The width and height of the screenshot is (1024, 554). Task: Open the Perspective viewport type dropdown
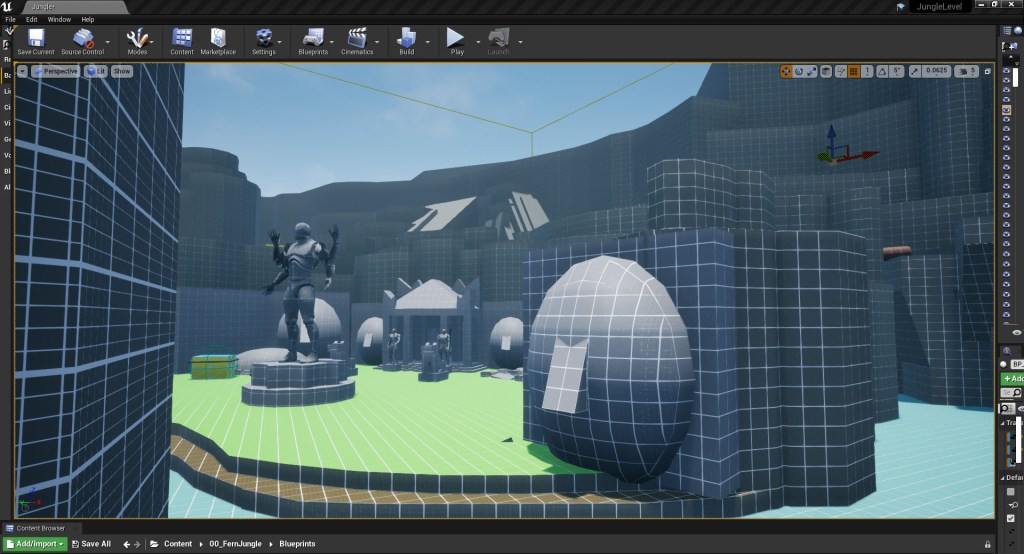coord(59,71)
